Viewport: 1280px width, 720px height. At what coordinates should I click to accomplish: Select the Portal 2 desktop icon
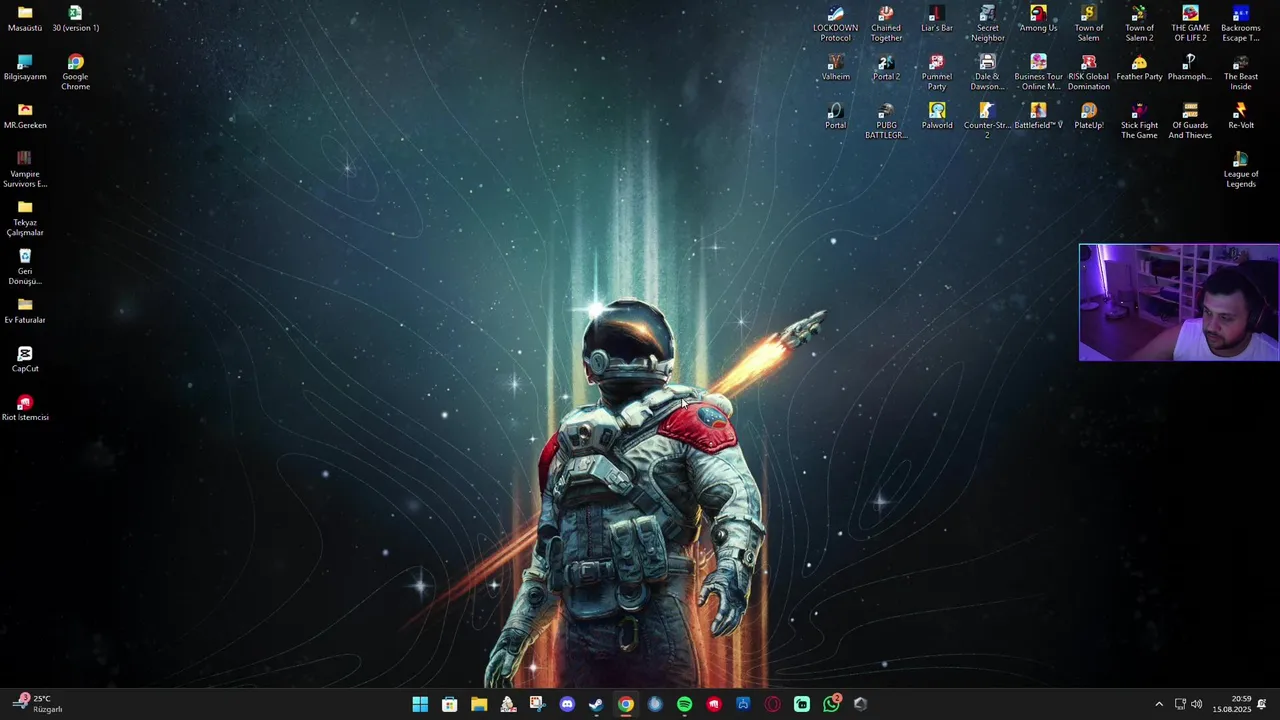point(886,68)
